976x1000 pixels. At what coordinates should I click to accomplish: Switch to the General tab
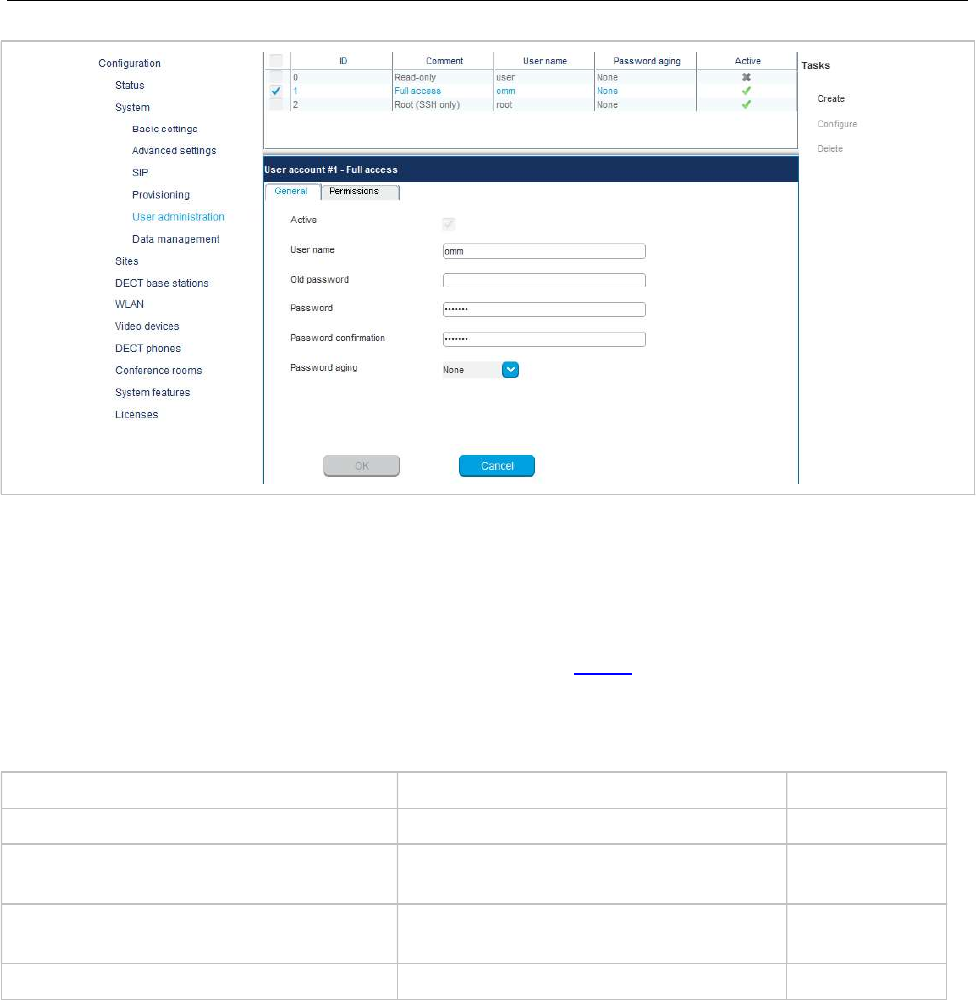[291, 191]
